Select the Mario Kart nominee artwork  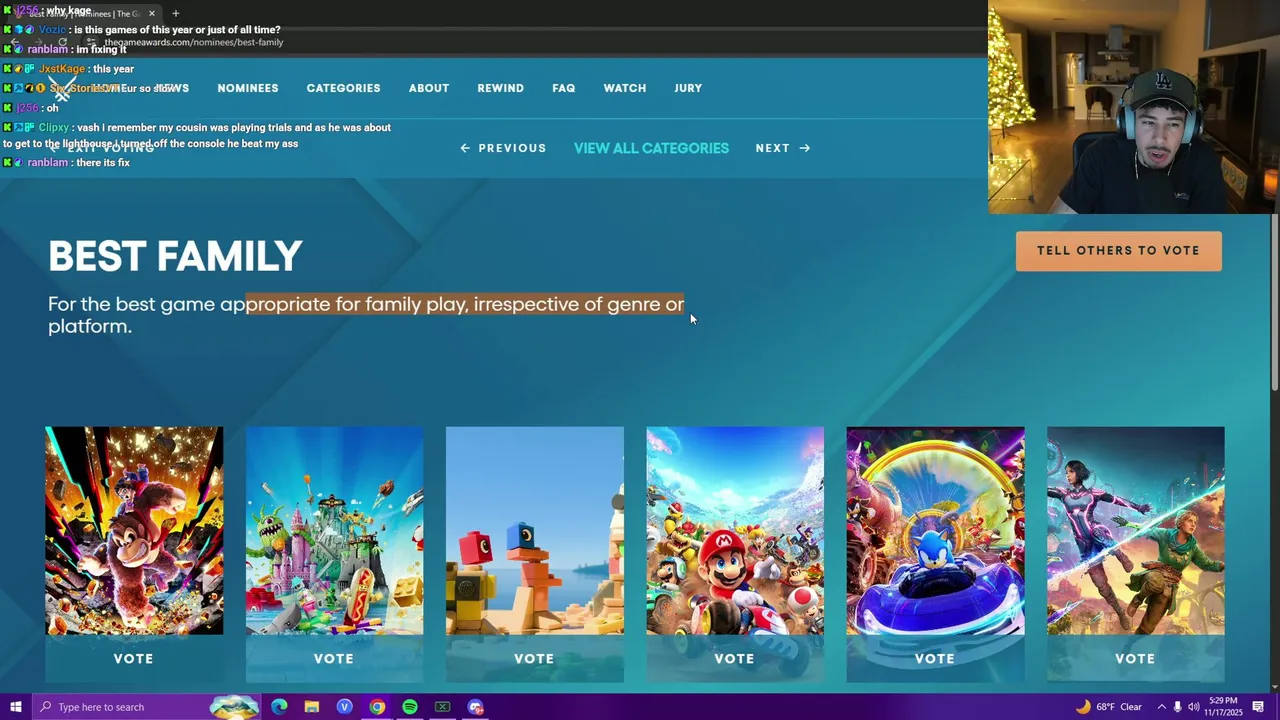tap(735, 531)
